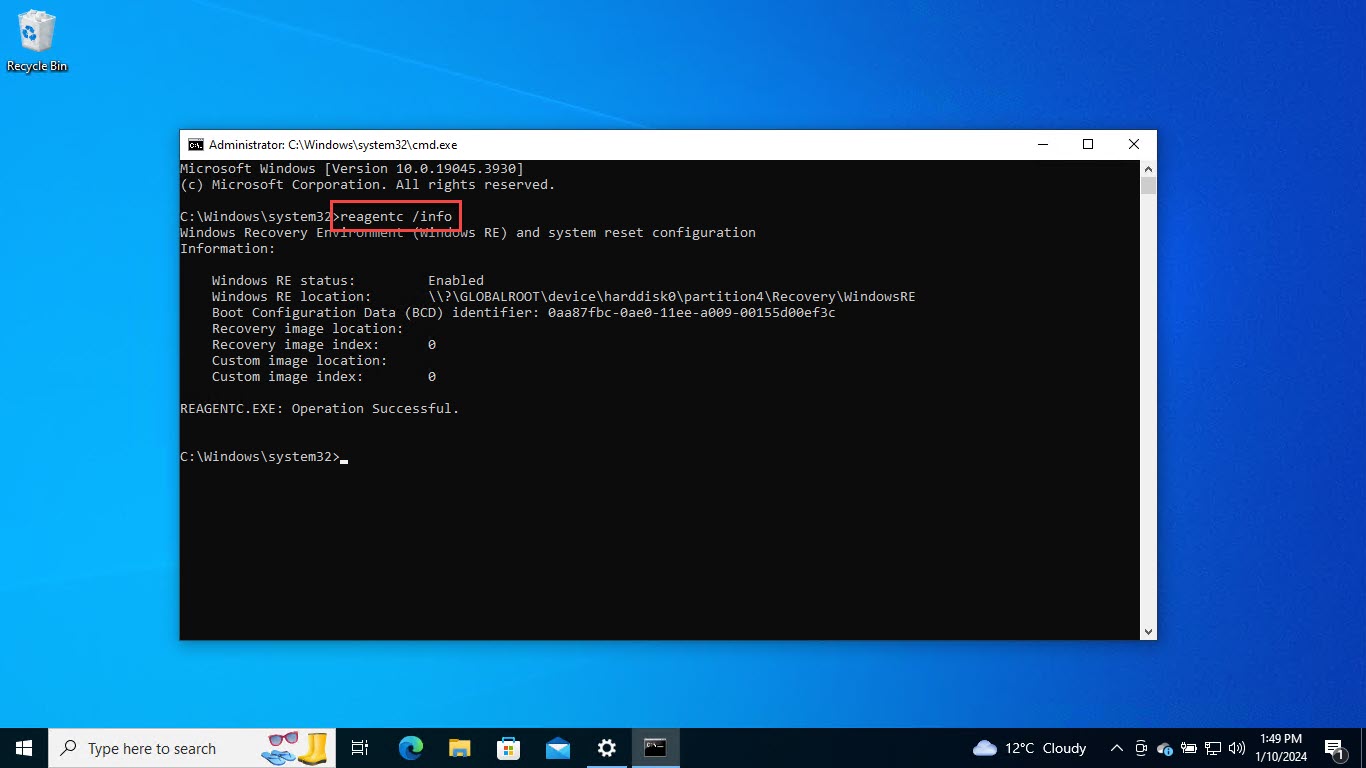Click the 'Custom image index: 0' line
The image size is (1366, 768).
324,377
